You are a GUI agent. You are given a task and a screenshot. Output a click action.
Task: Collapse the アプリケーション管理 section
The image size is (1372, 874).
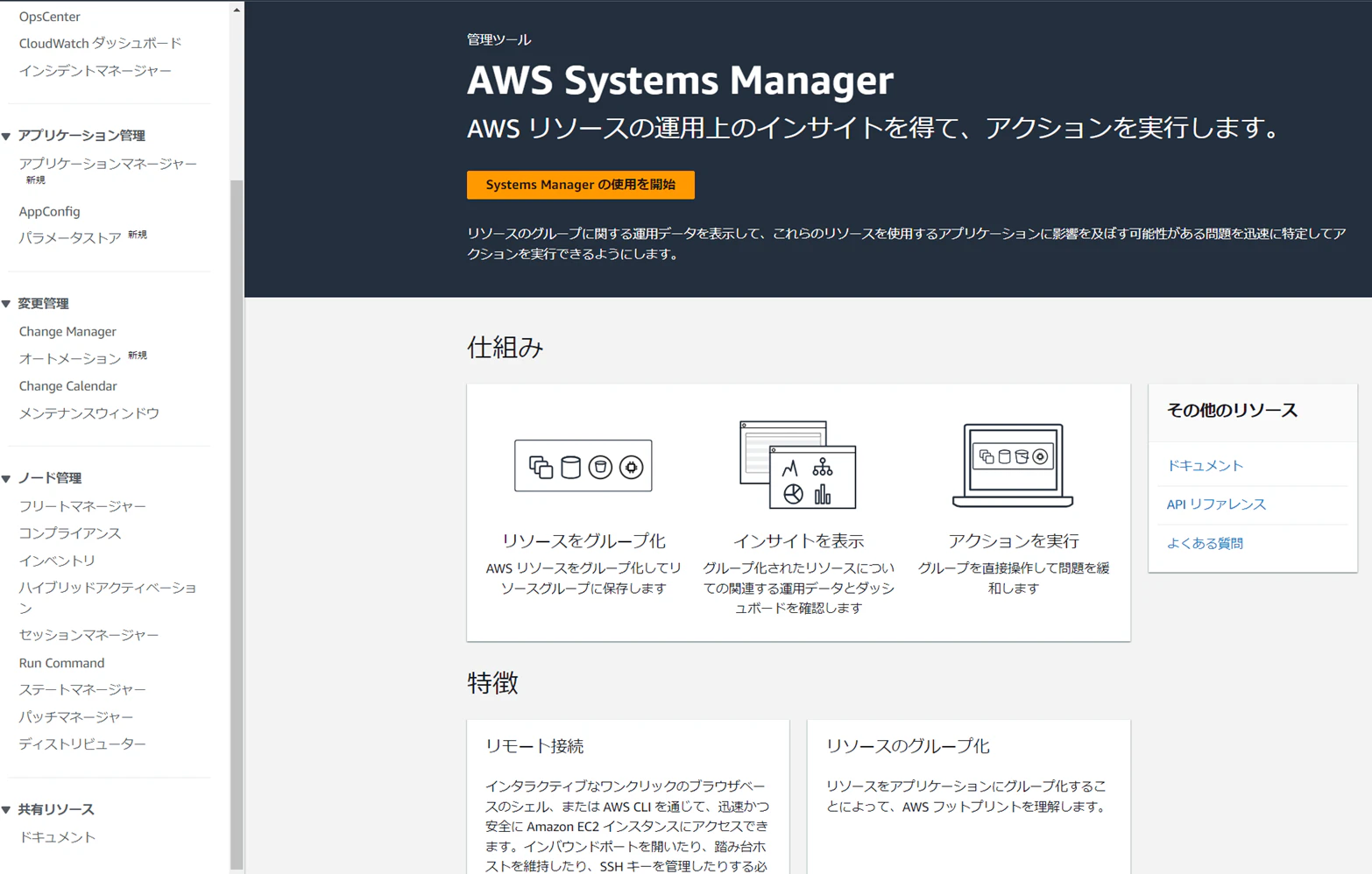(7, 136)
